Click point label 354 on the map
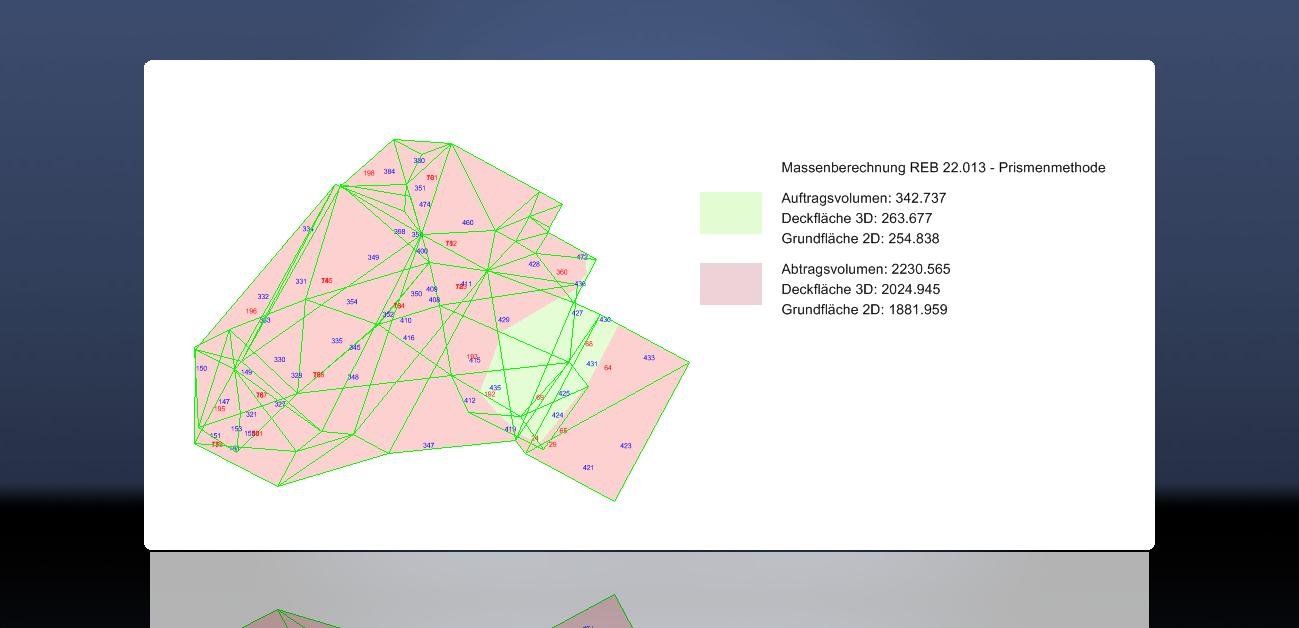This screenshot has height=628, width=1299. click(x=352, y=302)
